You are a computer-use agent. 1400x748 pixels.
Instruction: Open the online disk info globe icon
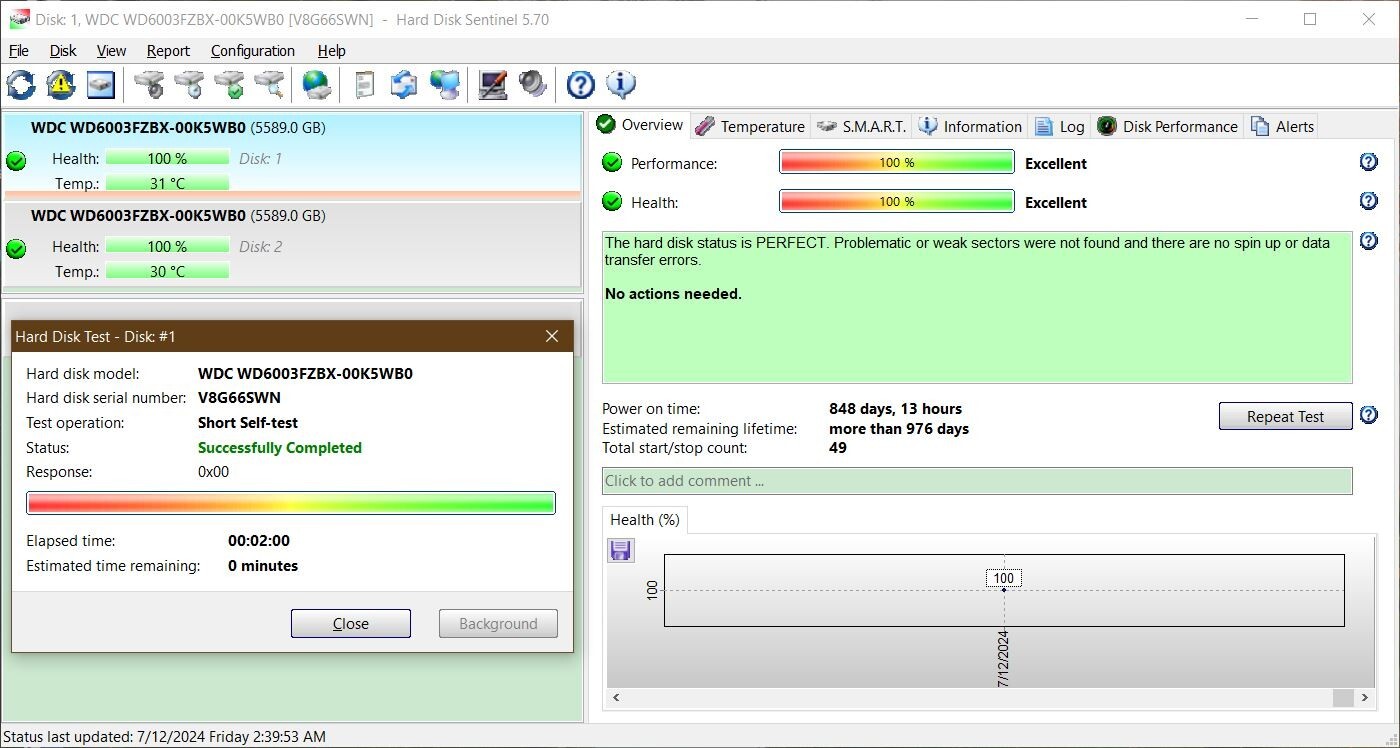(x=317, y=84)
